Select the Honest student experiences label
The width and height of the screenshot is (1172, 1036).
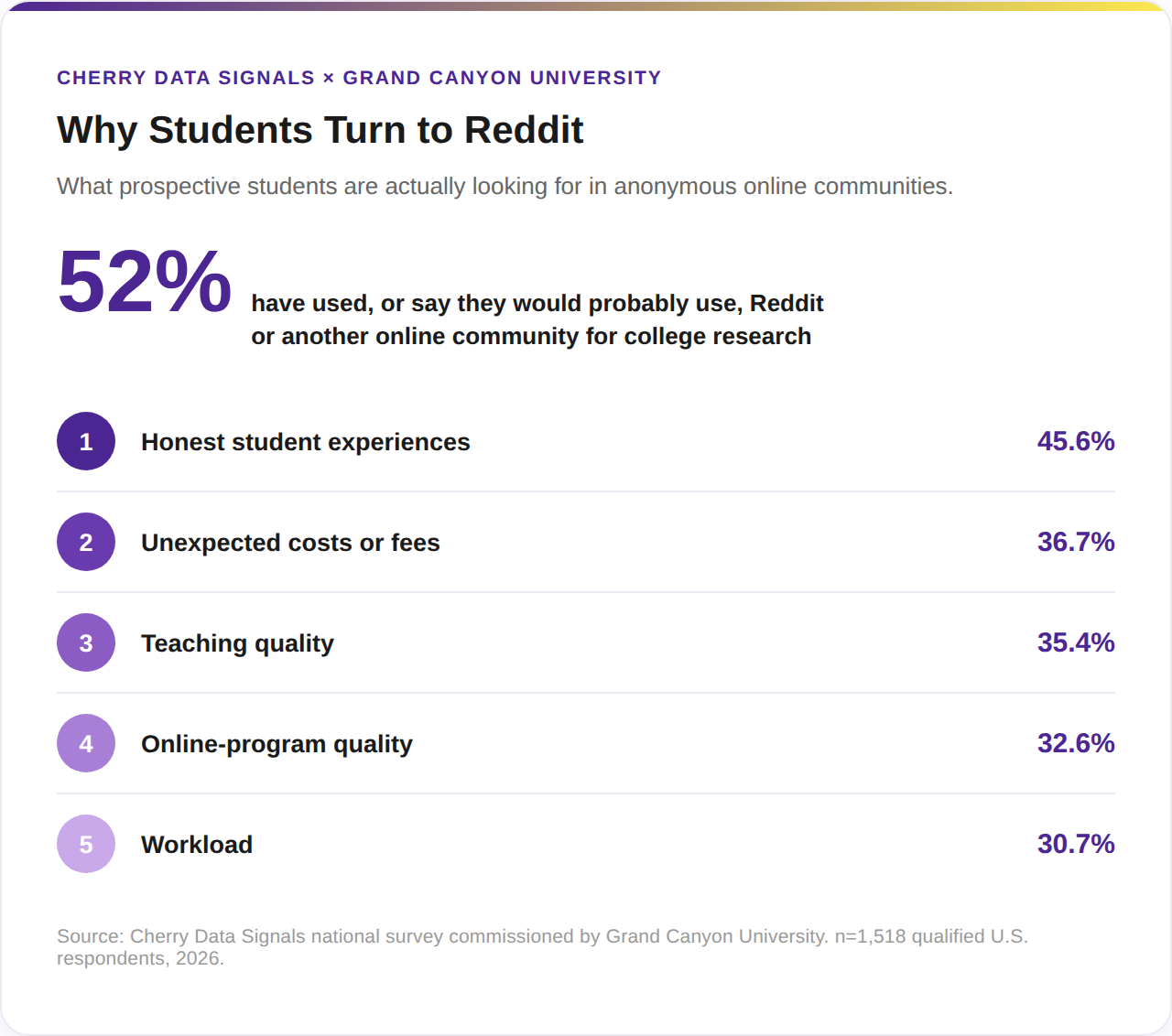(306, 442)
